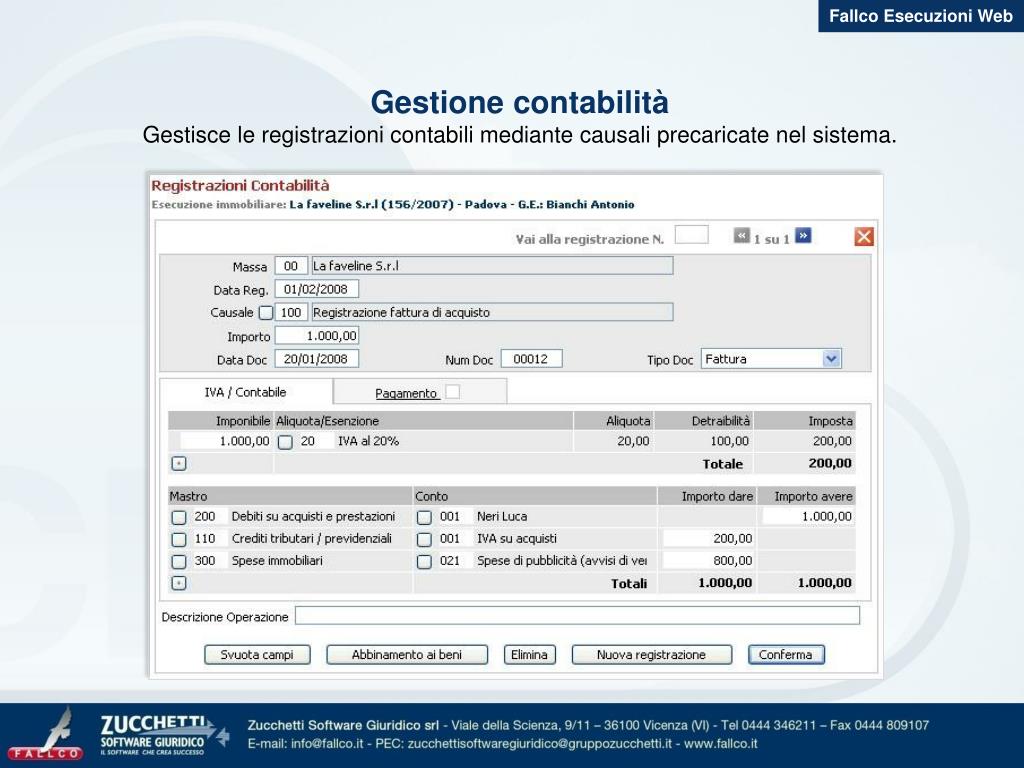Toggle checkbox beside Conto IVA su acquisti

424,539
